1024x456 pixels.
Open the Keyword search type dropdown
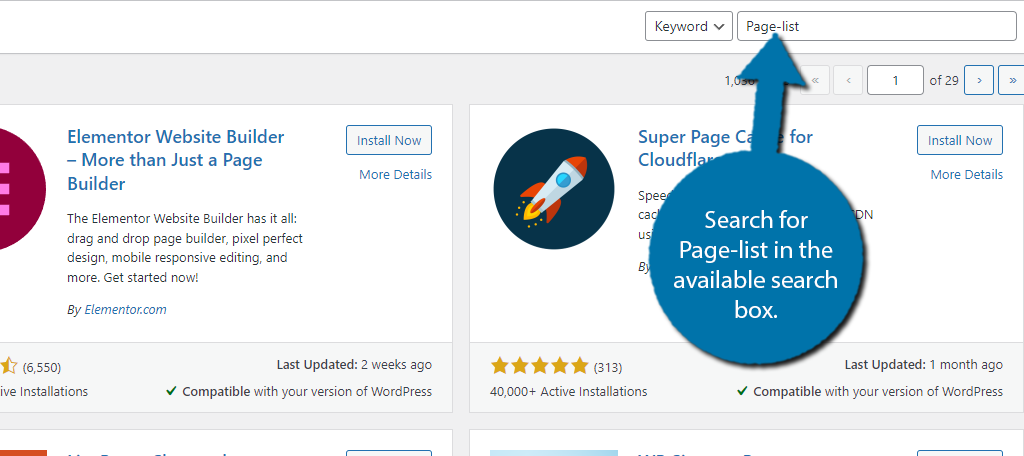point(688,26)
